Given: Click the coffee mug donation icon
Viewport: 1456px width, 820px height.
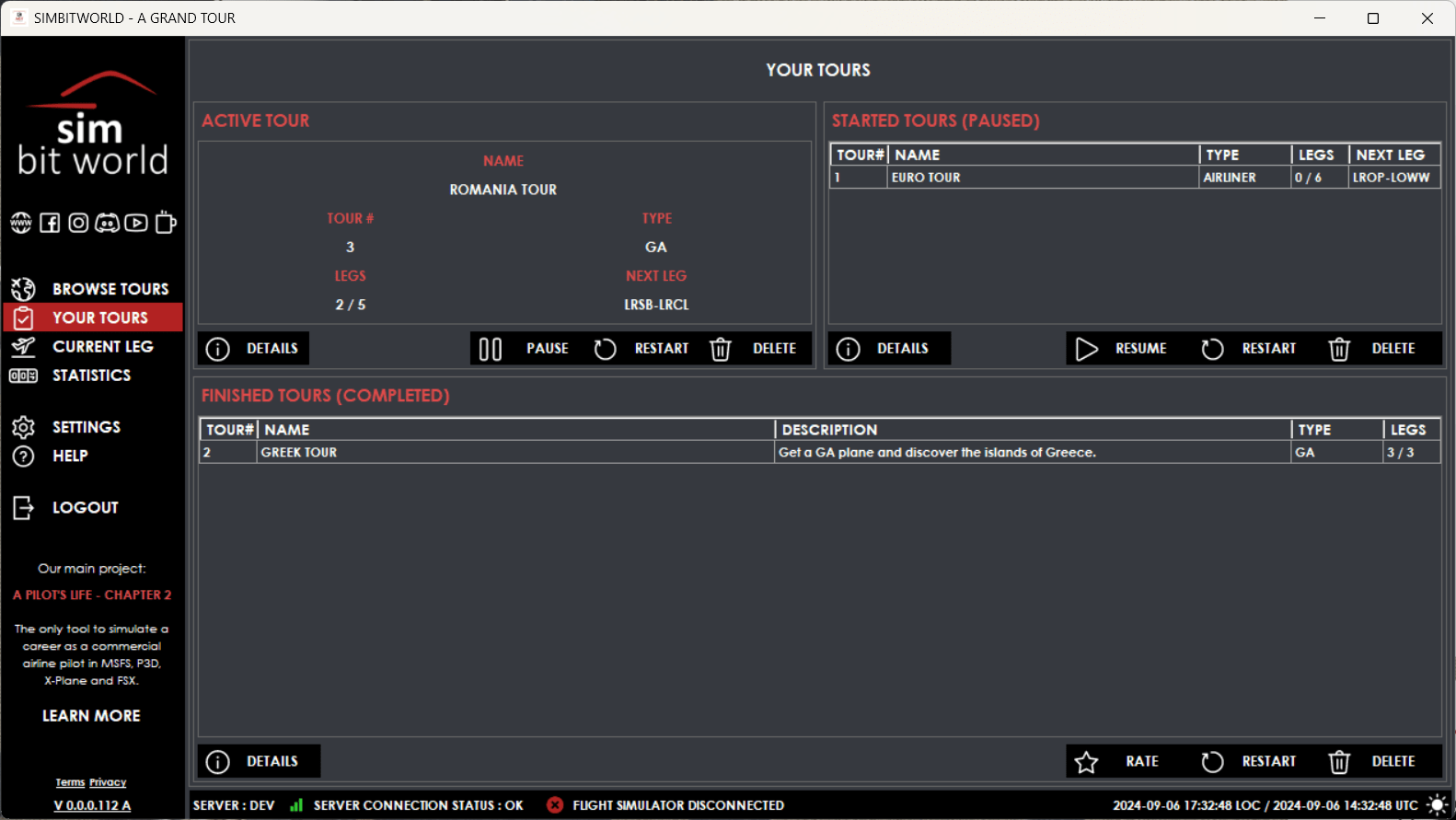Looking at the screenshot, I should [x=166, y=223].
